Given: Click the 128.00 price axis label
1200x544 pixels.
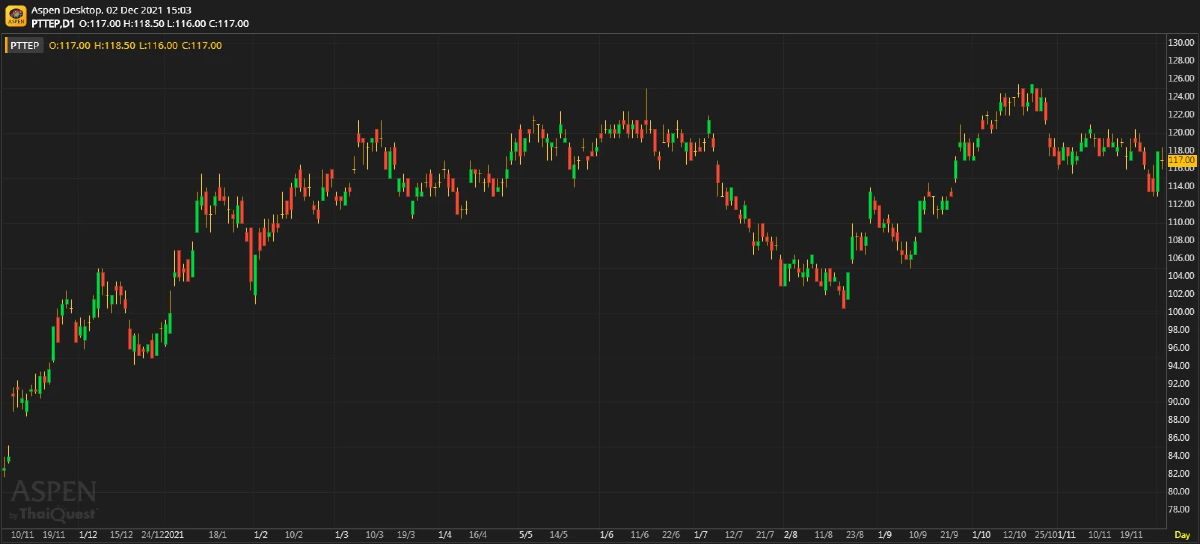Looking at the screenshot, I should (x=1182, y=61).
